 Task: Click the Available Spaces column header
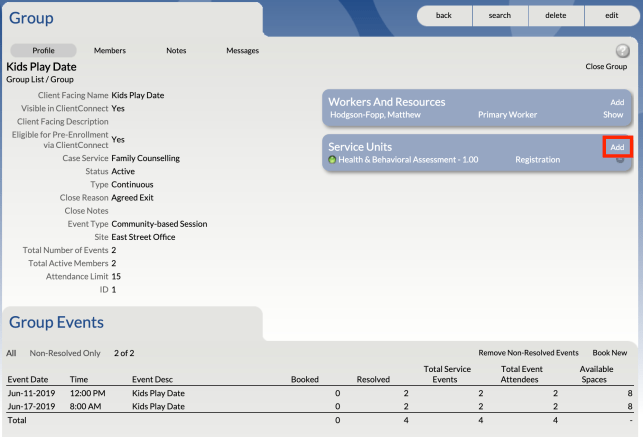pos(596,374)
